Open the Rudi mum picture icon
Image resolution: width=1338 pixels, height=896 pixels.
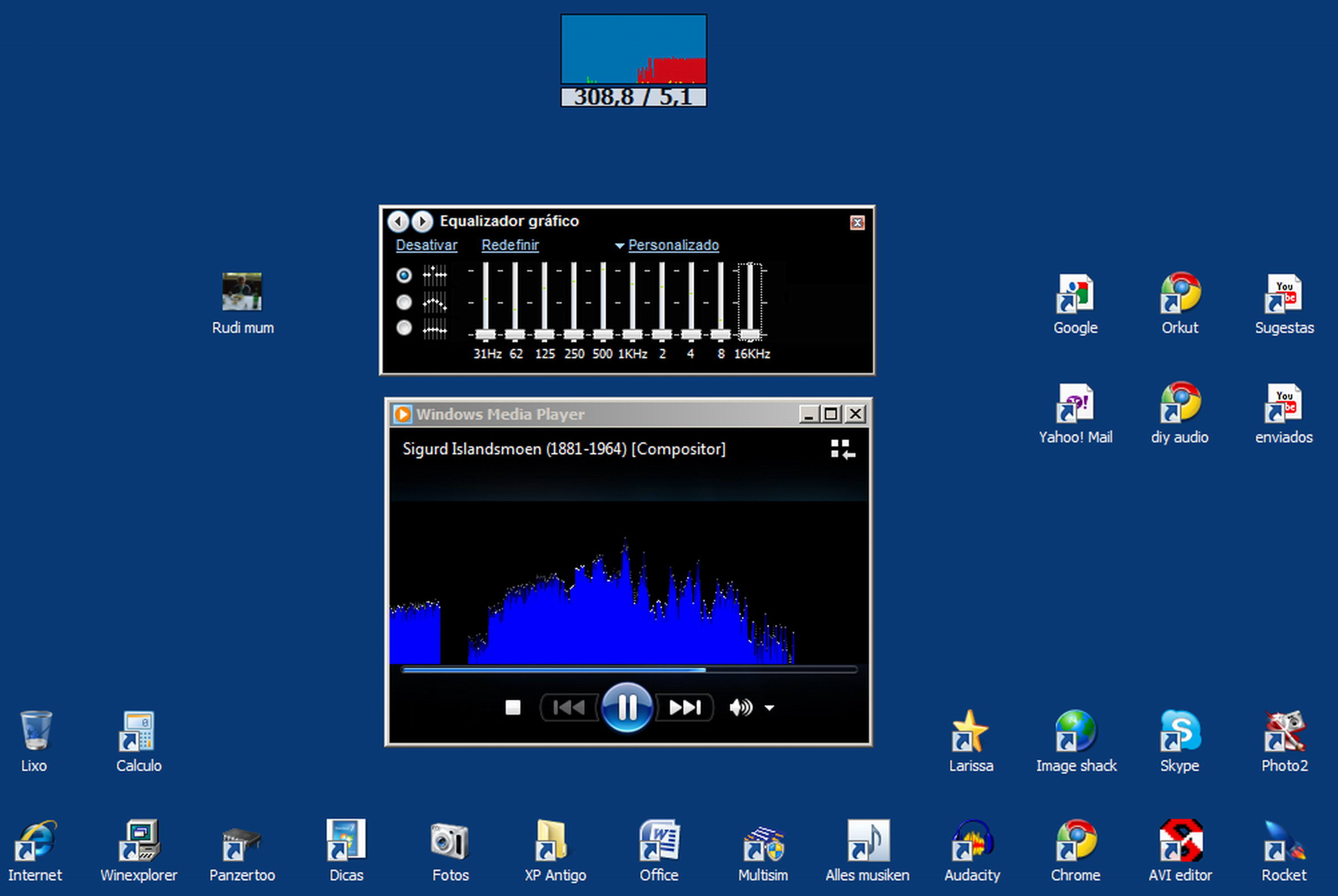(242, 292)
